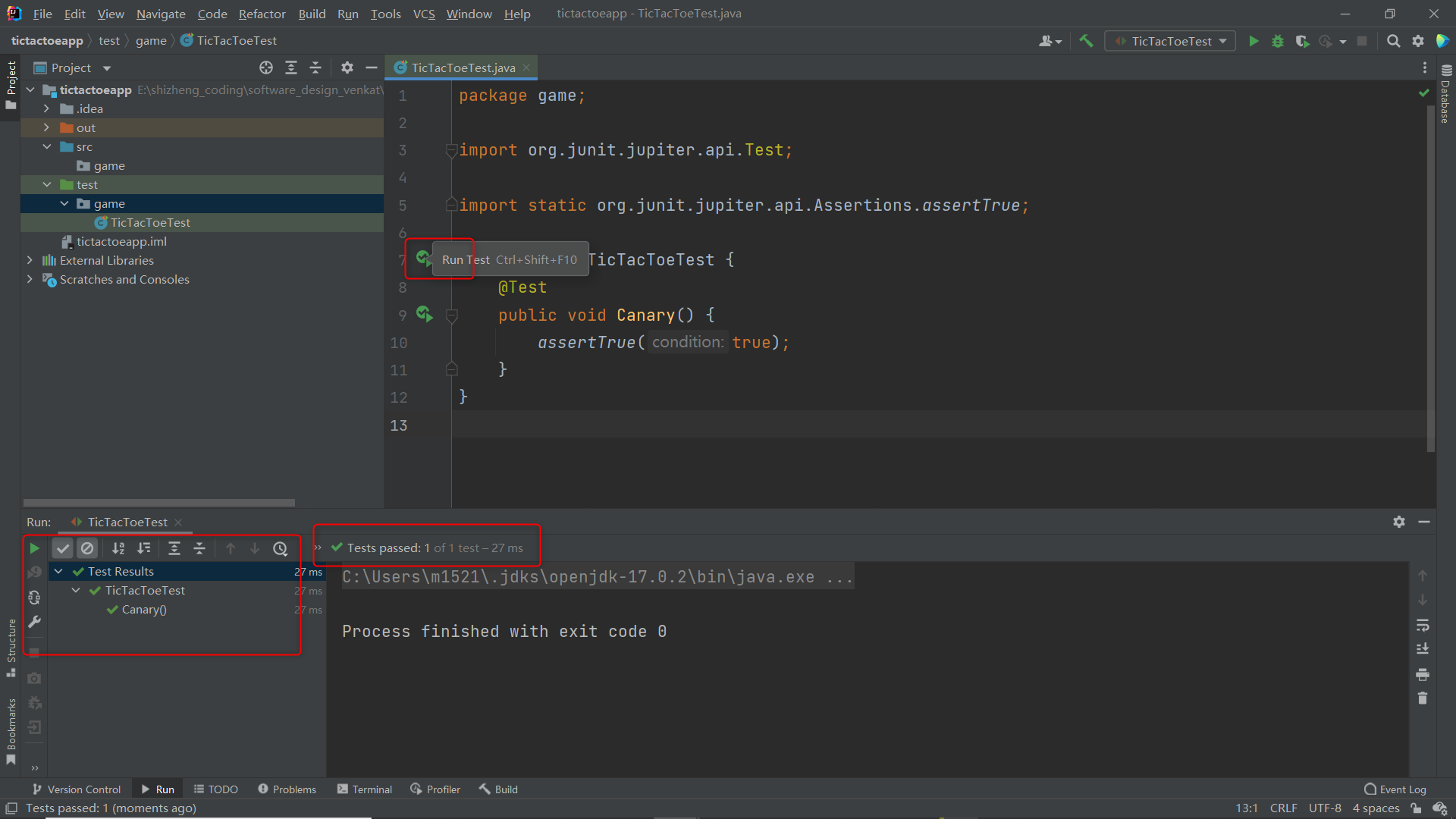This screenshot has height=819, width=1456.
Task: Click the Build project hammer icon
Action: [1086, 41]
